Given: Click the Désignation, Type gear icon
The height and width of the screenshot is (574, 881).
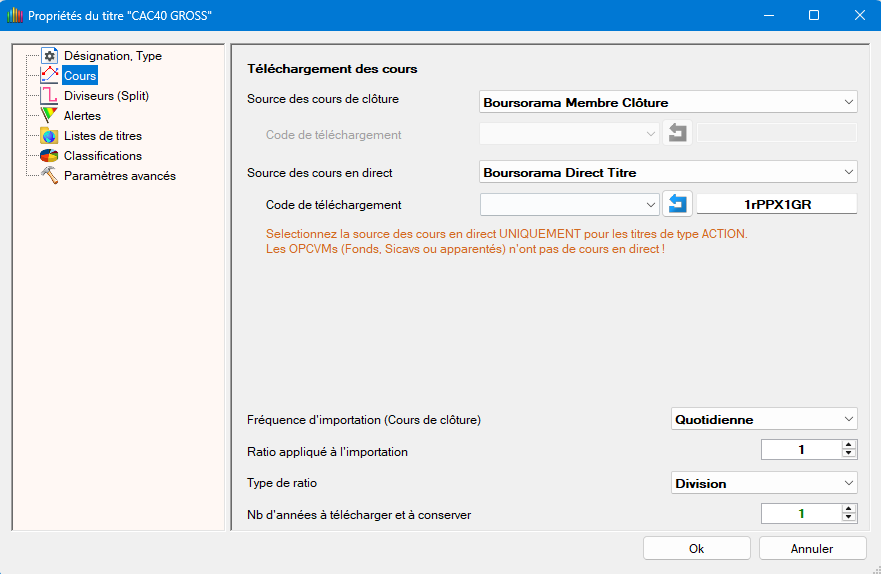Looking at the screenshot, I should [49, 56].
